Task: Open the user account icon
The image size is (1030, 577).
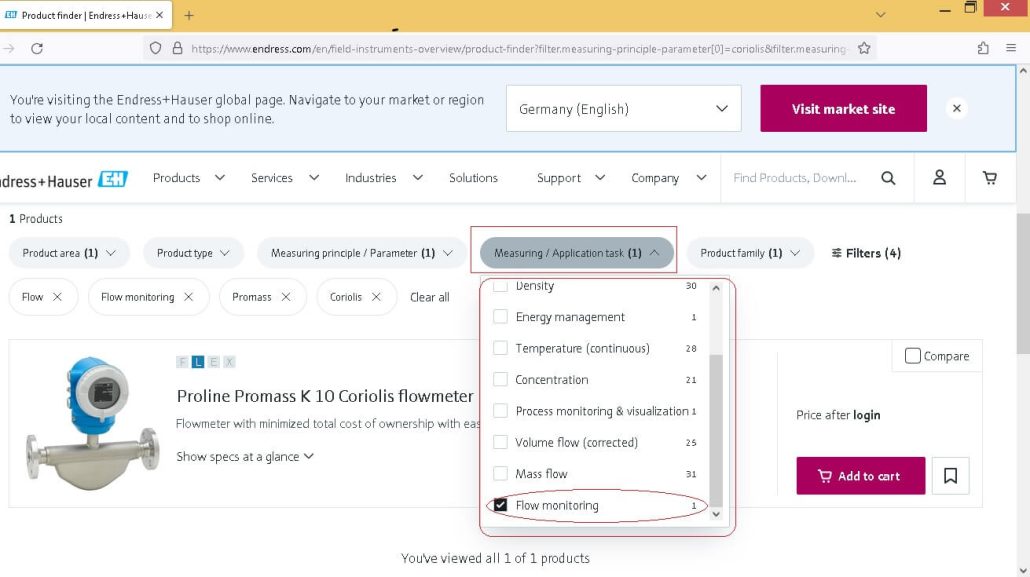Action: coord(939,177)
